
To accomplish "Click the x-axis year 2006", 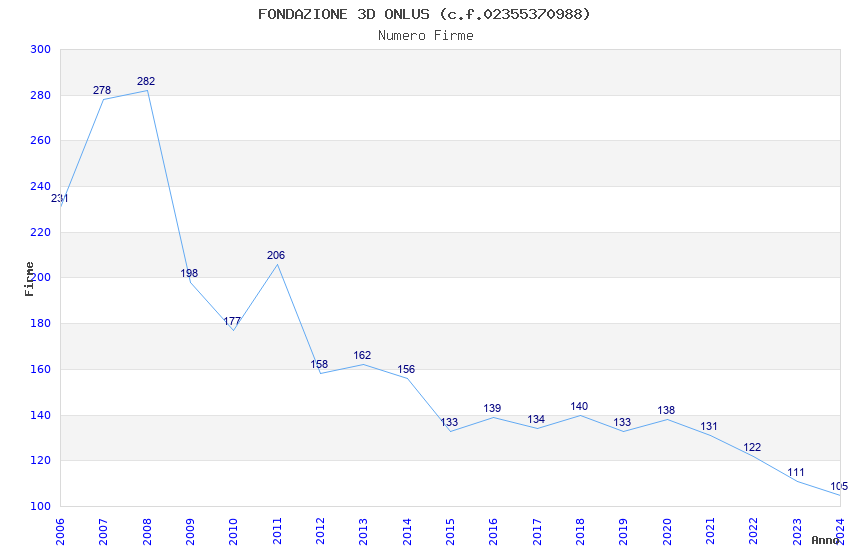I will click(x=60, y=532).
